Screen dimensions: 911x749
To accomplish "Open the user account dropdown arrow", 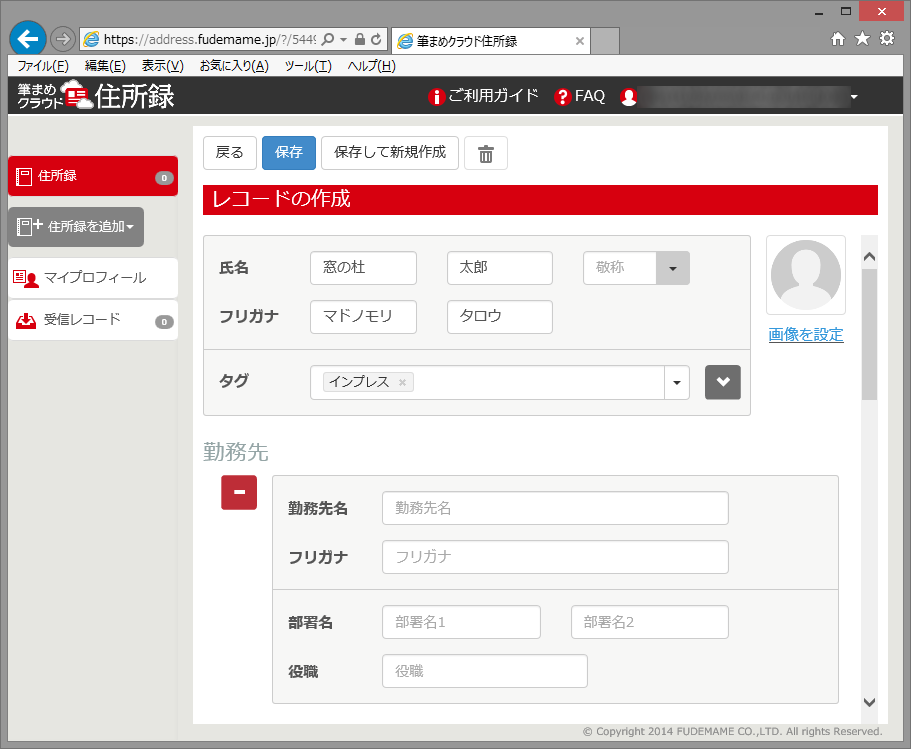I will coord(854,97).
